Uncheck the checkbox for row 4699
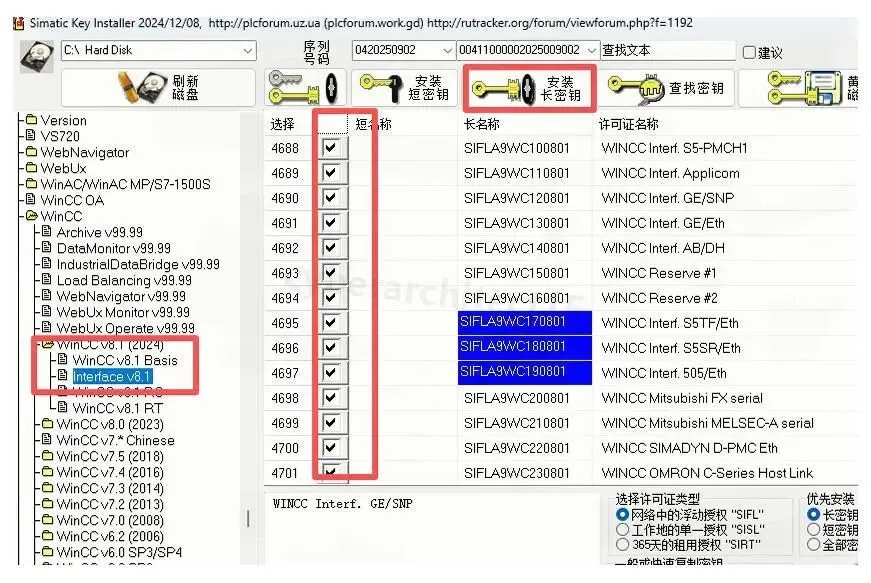Image resolution: width=871 pixels, height=583 pixels. click(332, 423)
